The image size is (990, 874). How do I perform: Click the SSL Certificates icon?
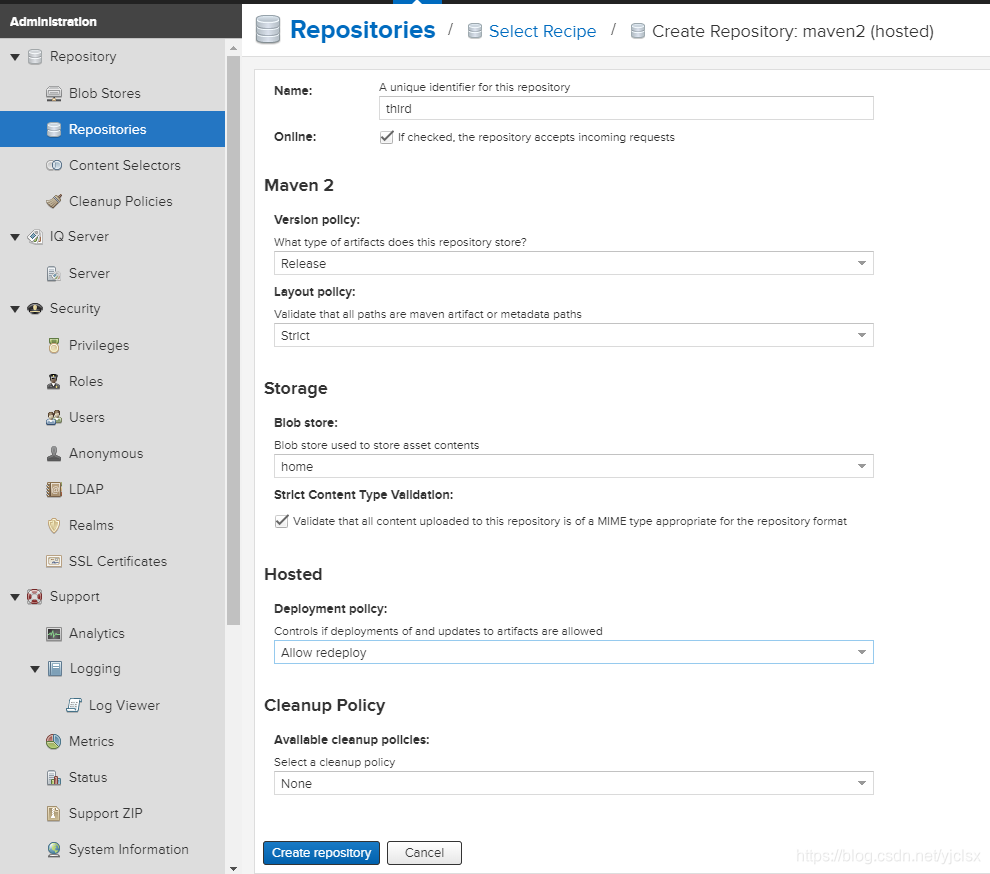54,561
